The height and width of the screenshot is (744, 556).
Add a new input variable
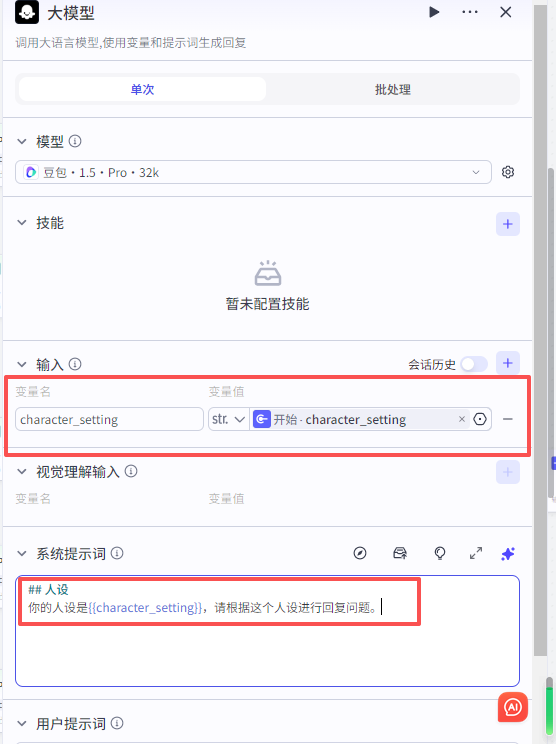(x=508, y=363)
